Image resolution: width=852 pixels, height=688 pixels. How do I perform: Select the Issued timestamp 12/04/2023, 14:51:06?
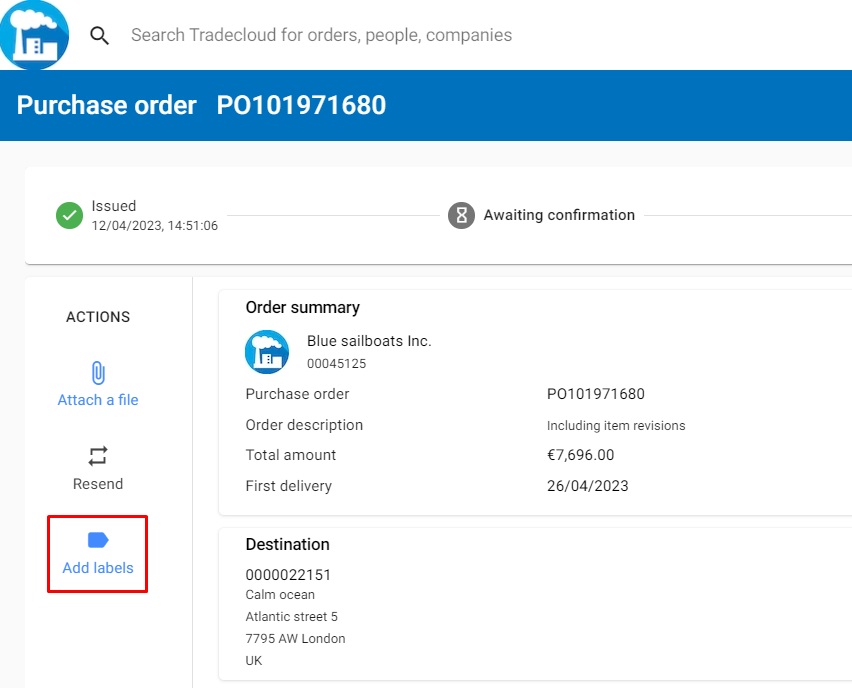(154, 226)
